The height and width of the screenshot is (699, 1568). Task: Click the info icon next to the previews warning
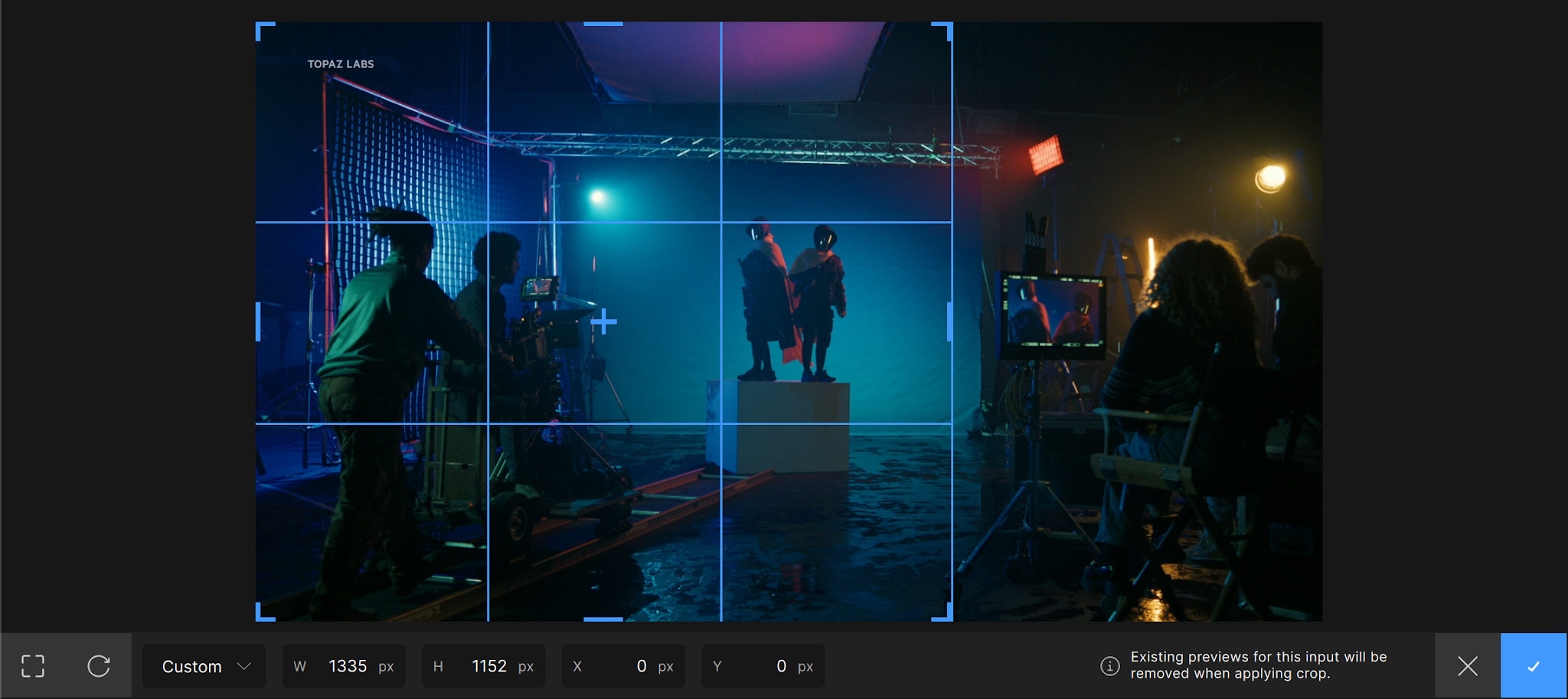pos(1110,666)
